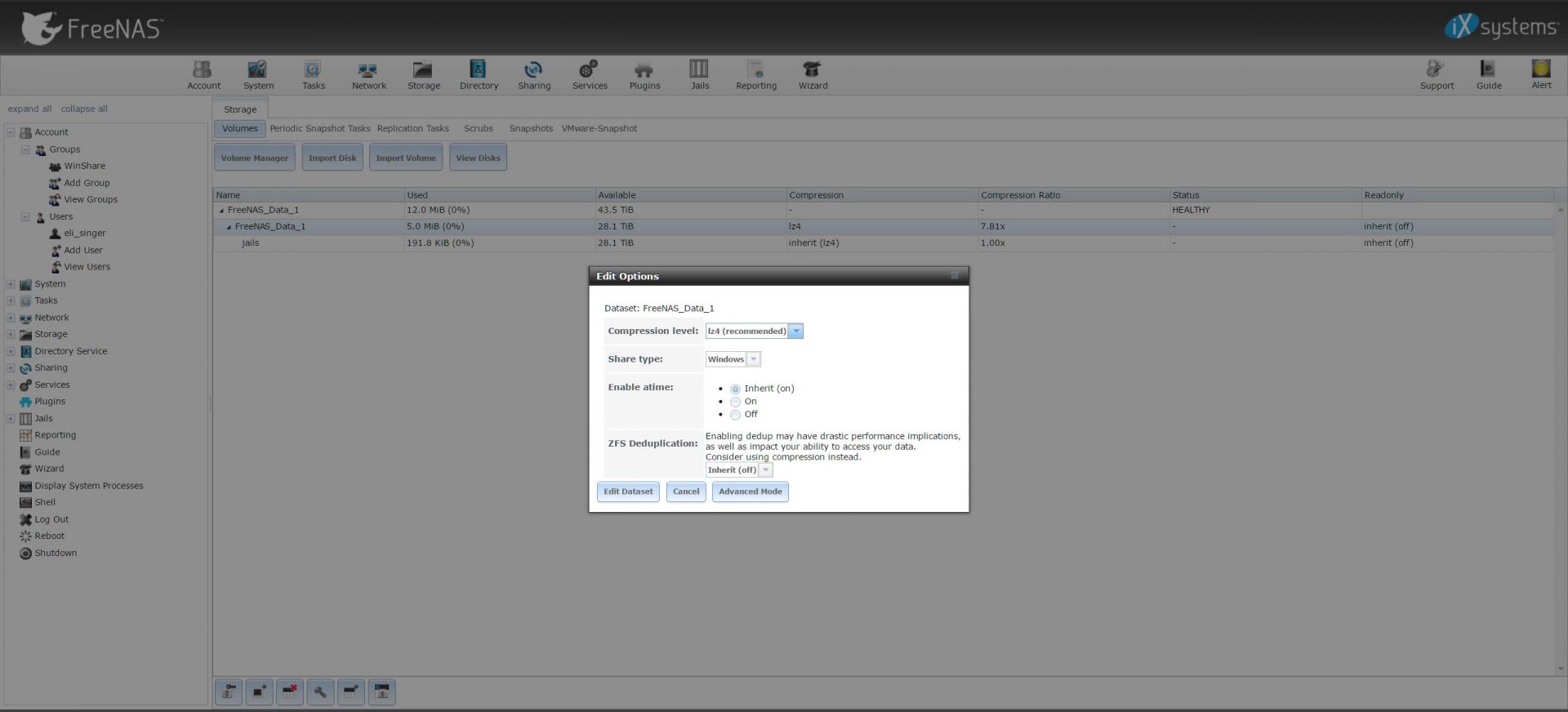Collapse the Groups tree node

(25, 149)
